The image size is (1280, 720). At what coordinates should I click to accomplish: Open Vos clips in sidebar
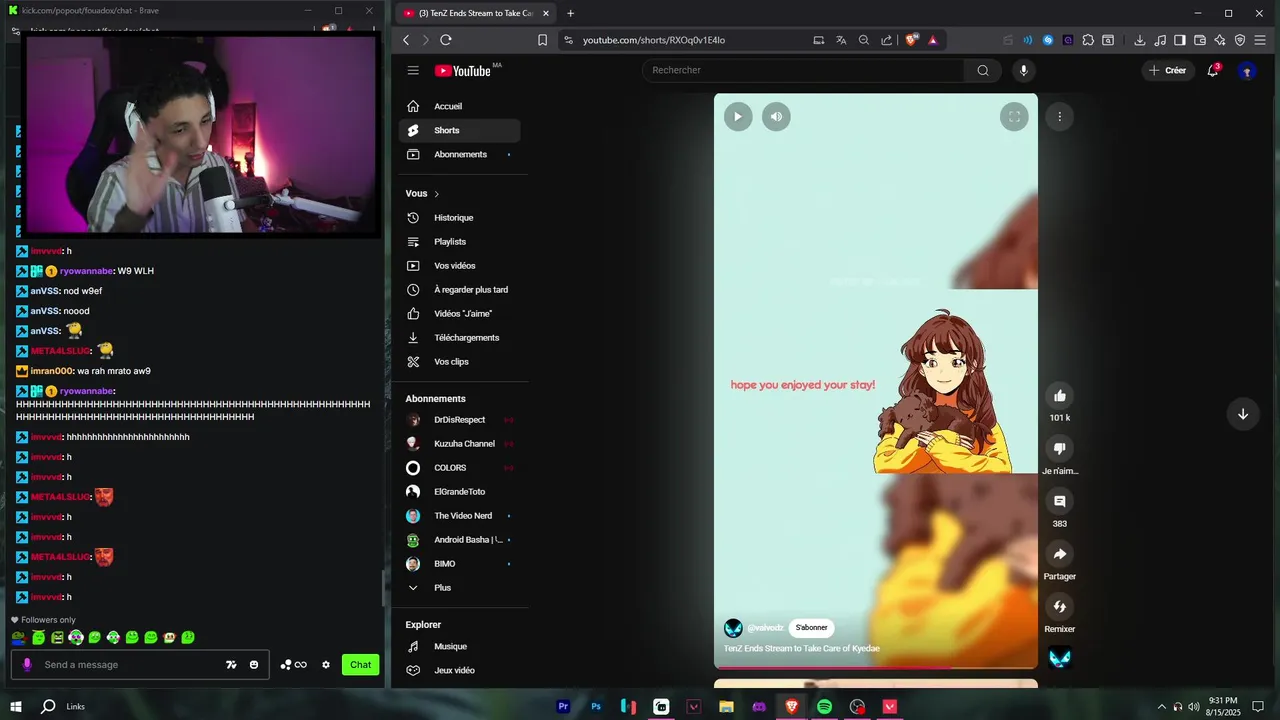tap(459, 362)
